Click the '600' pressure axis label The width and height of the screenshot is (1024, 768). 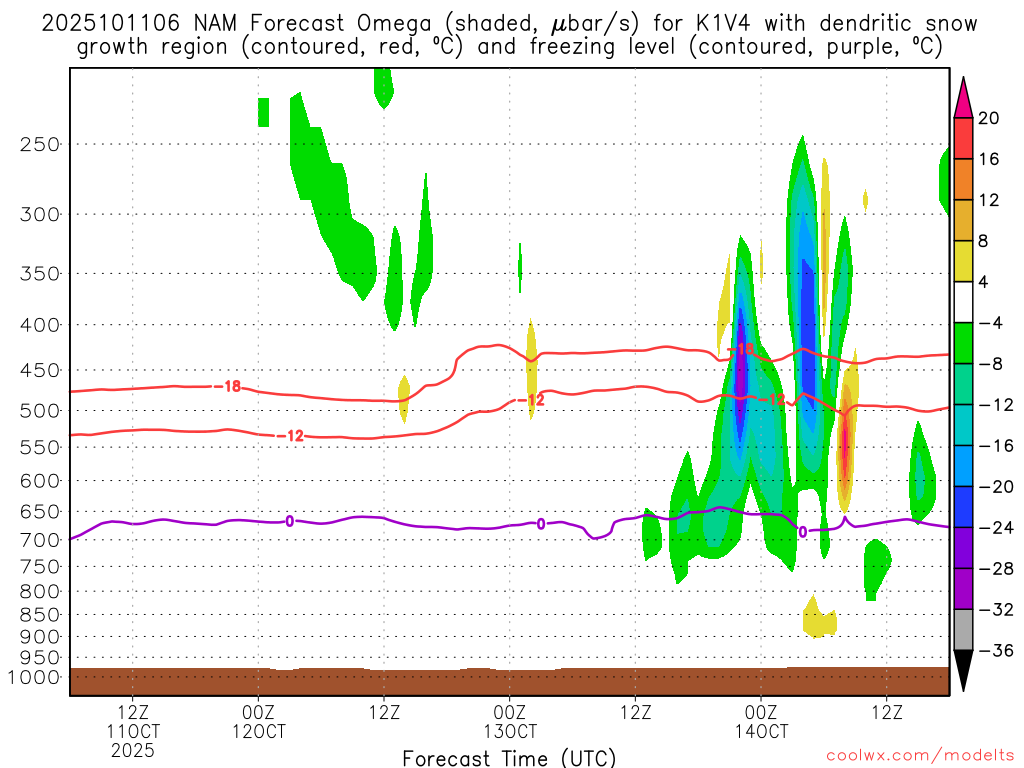click(x=40, y=481)
